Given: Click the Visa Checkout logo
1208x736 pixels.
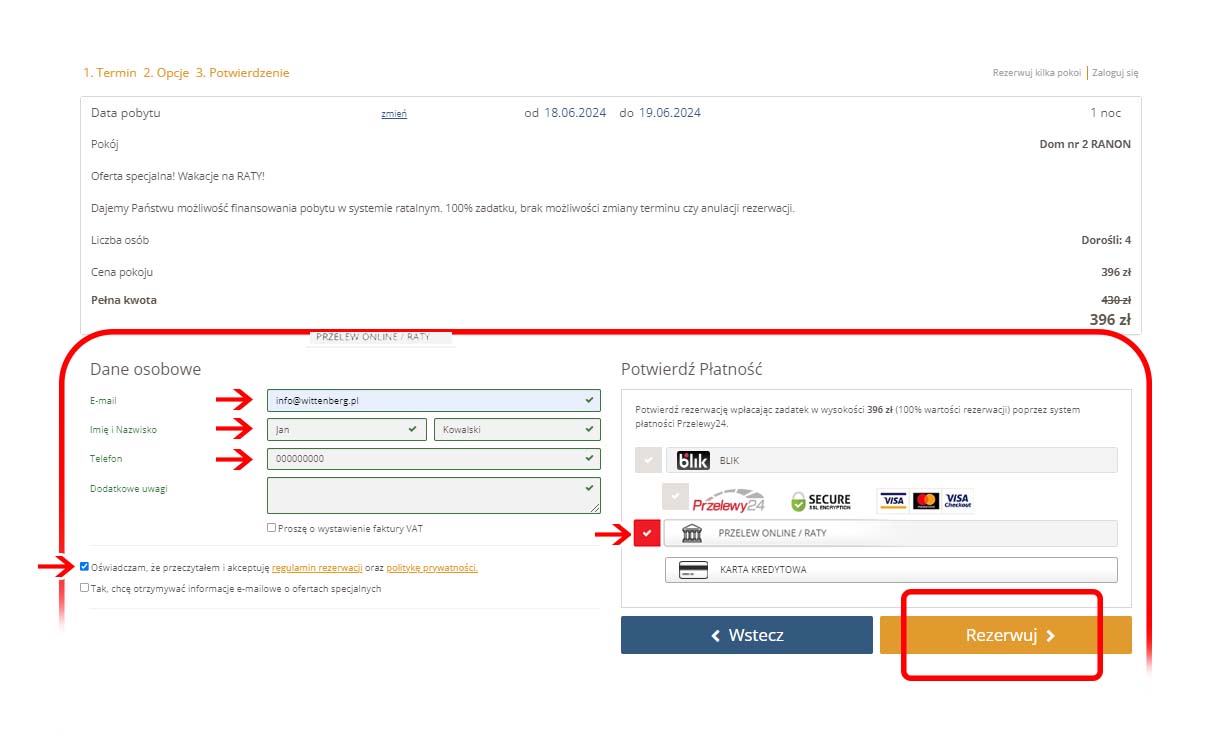Looking at the screenshot, I should click(x=957, y=500).
